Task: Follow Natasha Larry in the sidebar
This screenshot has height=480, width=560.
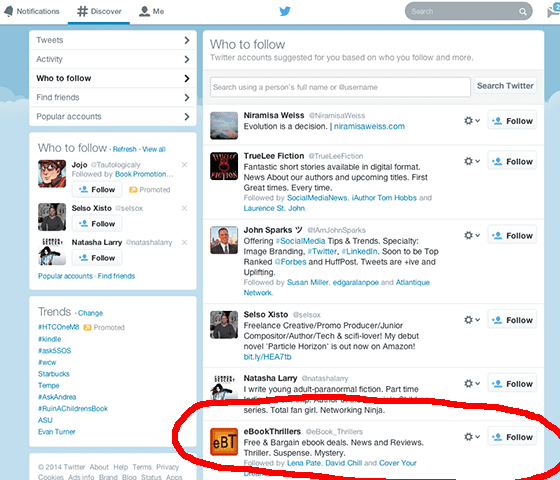Action: click(97, 258)
